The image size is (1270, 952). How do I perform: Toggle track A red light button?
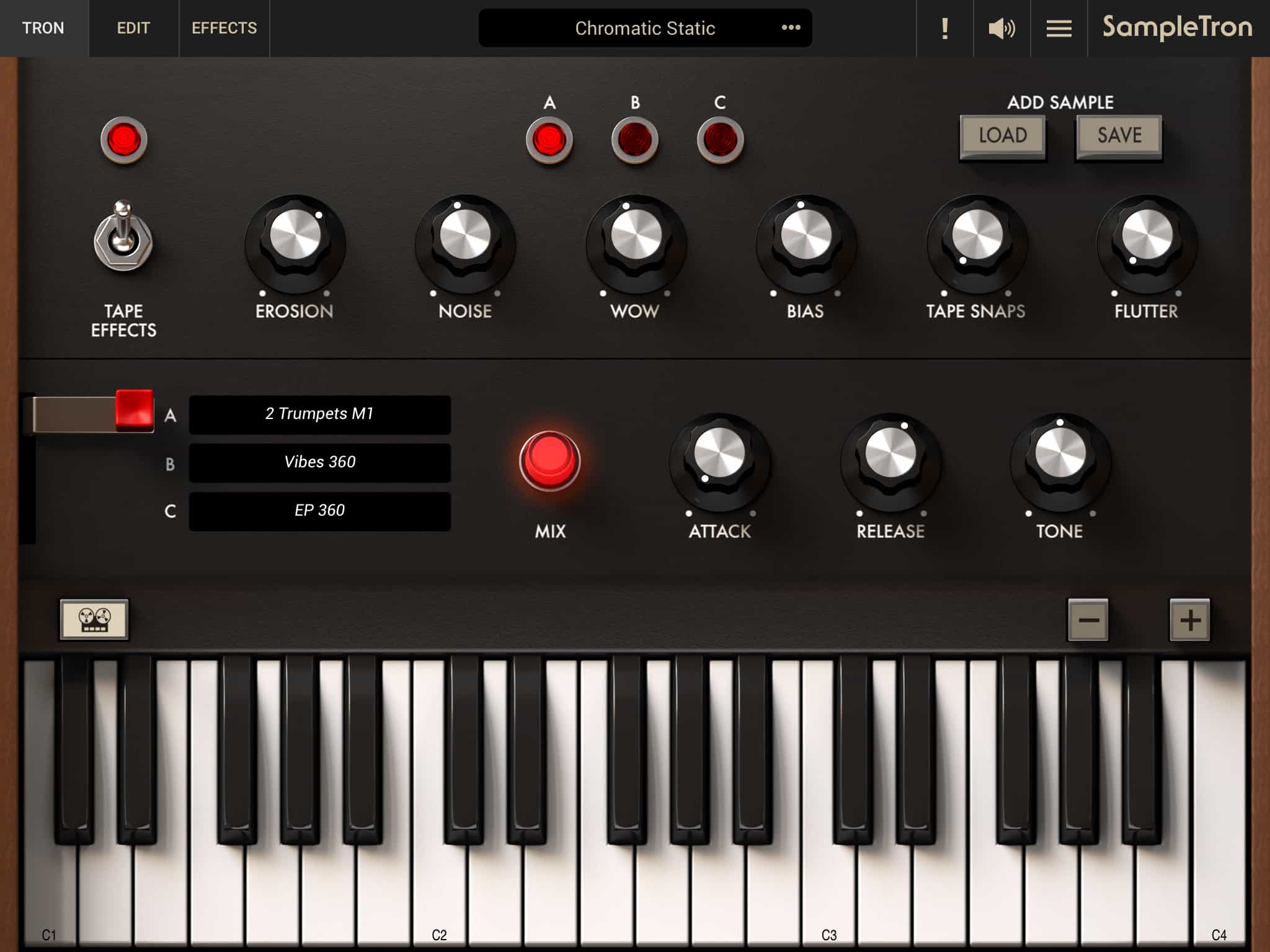[x=549, y=139]
